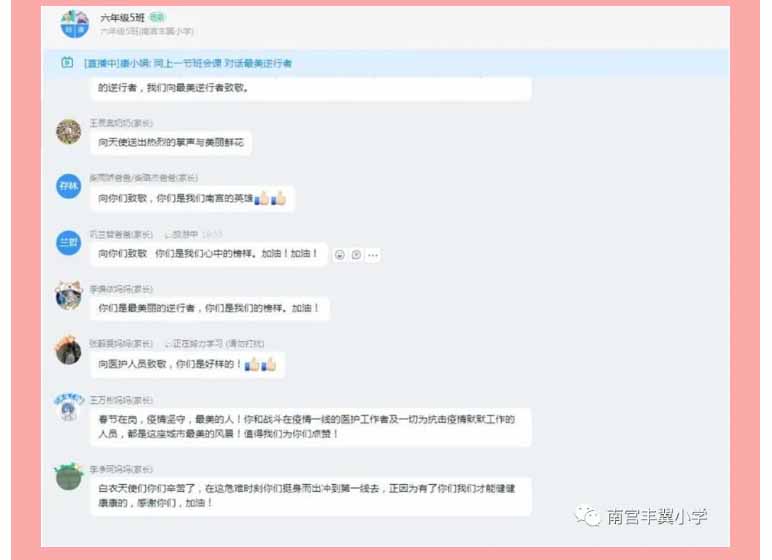Click the avatar beside 春节在岗 message
Viewport: 772px width, 560px height.
[x=68, y=407]
